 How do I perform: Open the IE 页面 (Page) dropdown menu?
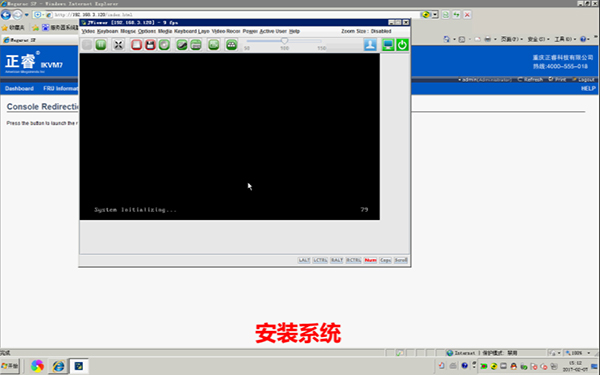tap(512, 39)
